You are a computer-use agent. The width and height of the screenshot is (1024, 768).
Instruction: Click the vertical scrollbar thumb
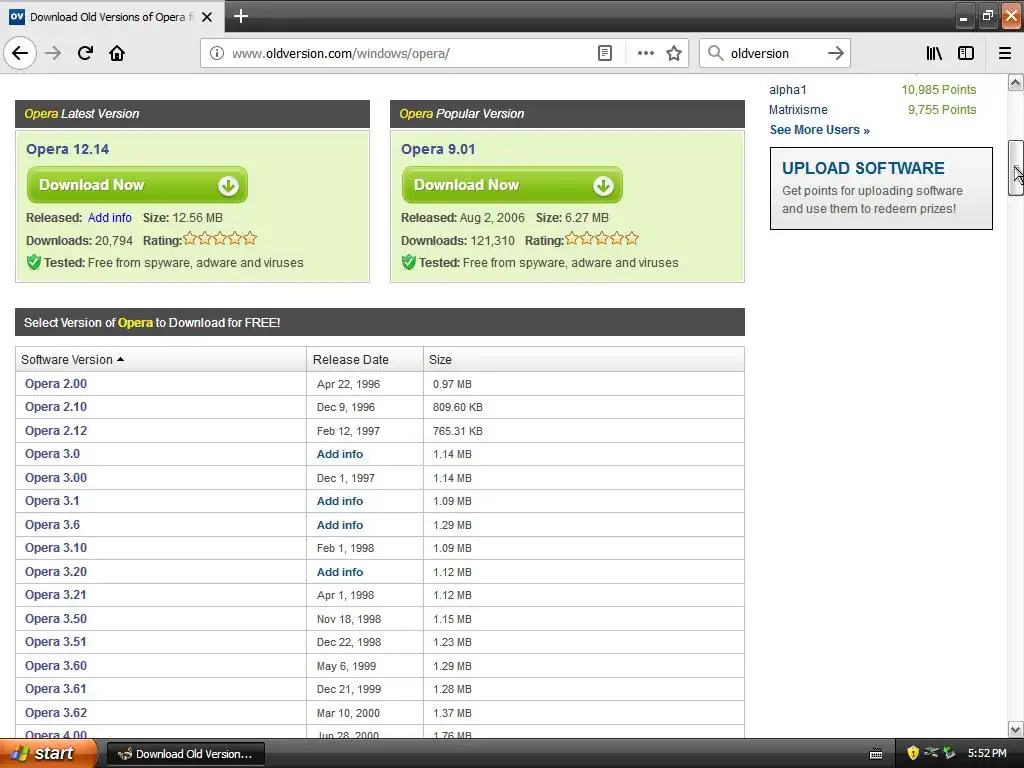click(1016, 167)
